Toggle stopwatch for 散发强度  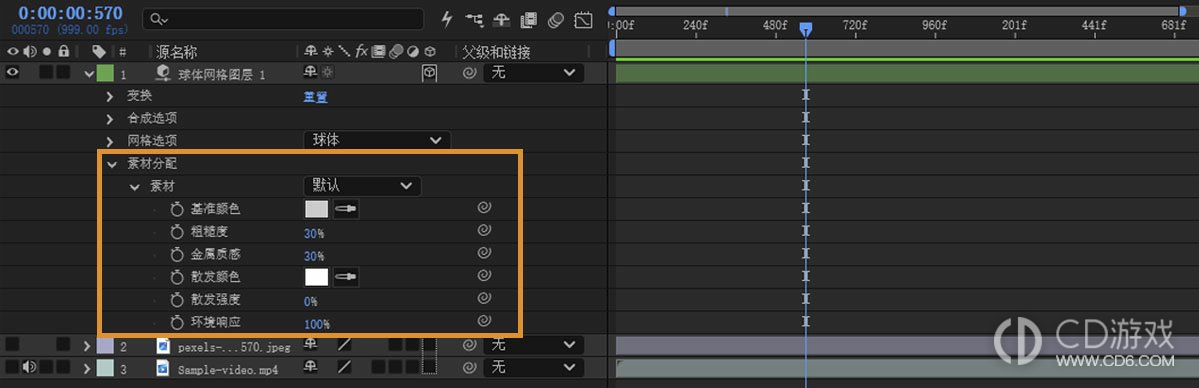[x=177, y=300]
